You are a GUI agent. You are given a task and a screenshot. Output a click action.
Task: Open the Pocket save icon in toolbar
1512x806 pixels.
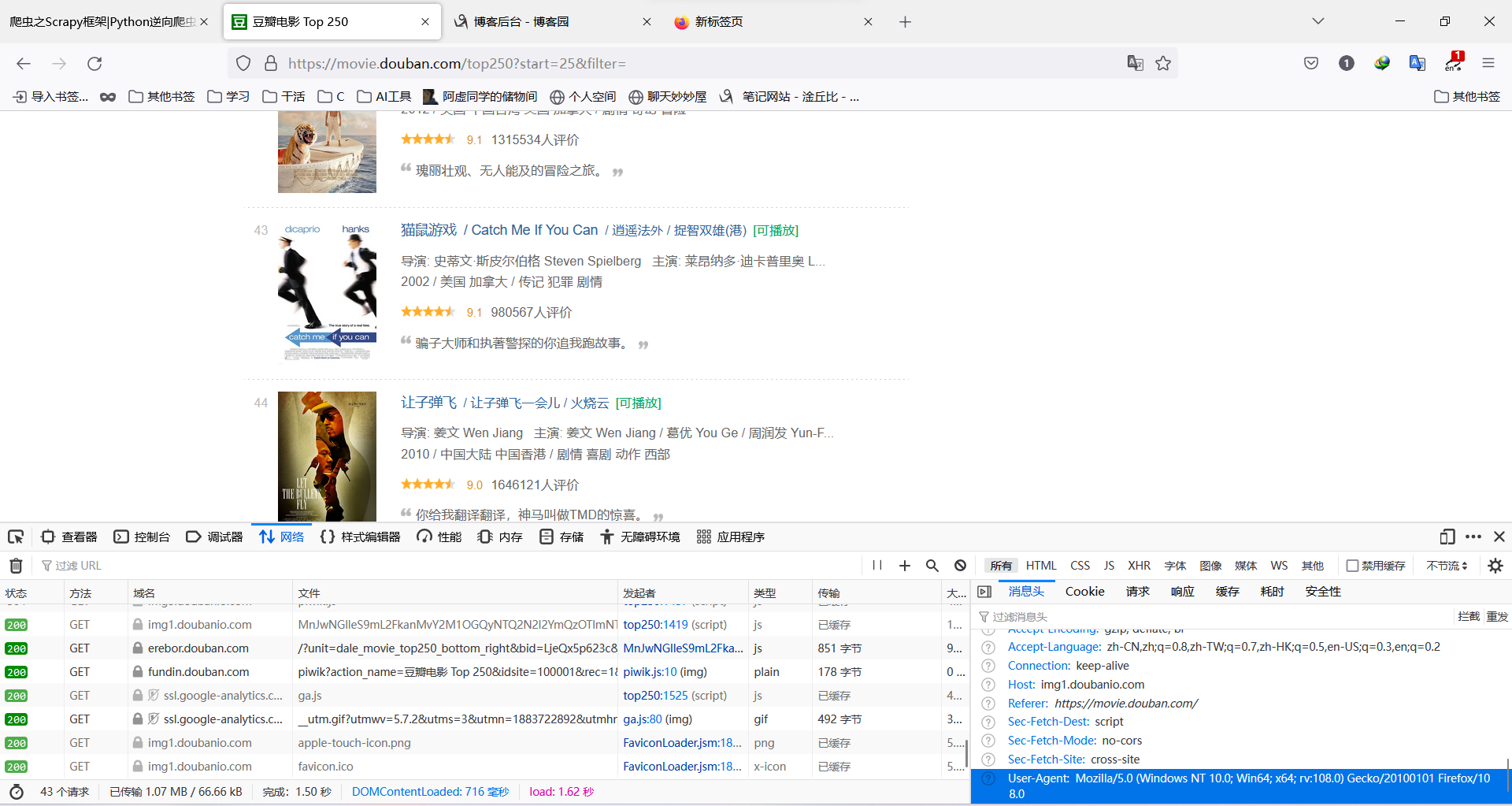pyautogui.click(x=1311, y=63)
